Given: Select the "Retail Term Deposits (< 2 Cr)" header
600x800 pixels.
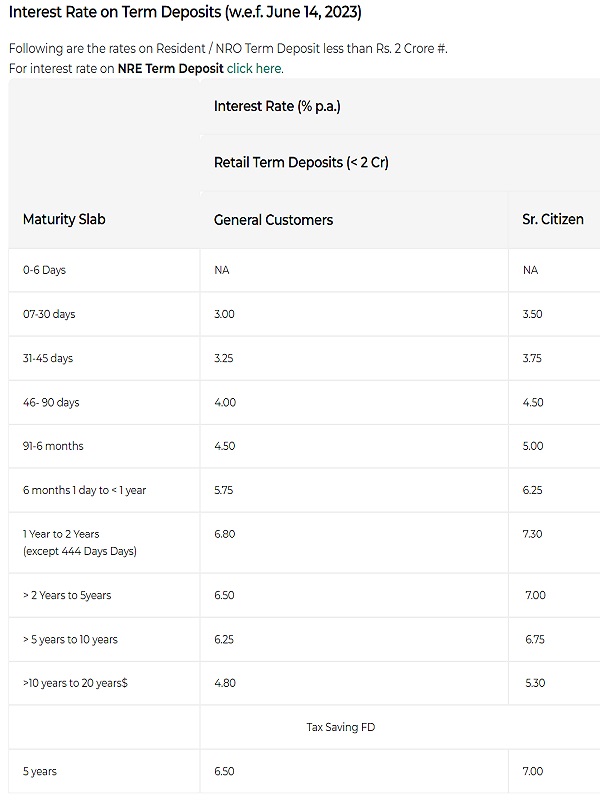Looking at the screenshot, I should pyautogui.click(x=301, y=162).
